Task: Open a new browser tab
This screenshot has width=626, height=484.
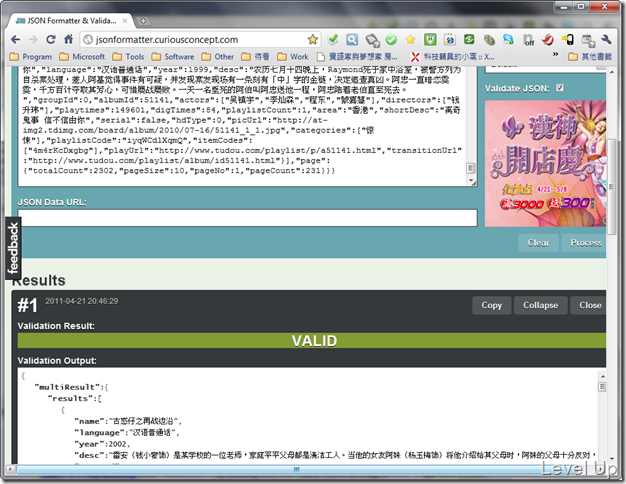Action: (x=143, y=21)
